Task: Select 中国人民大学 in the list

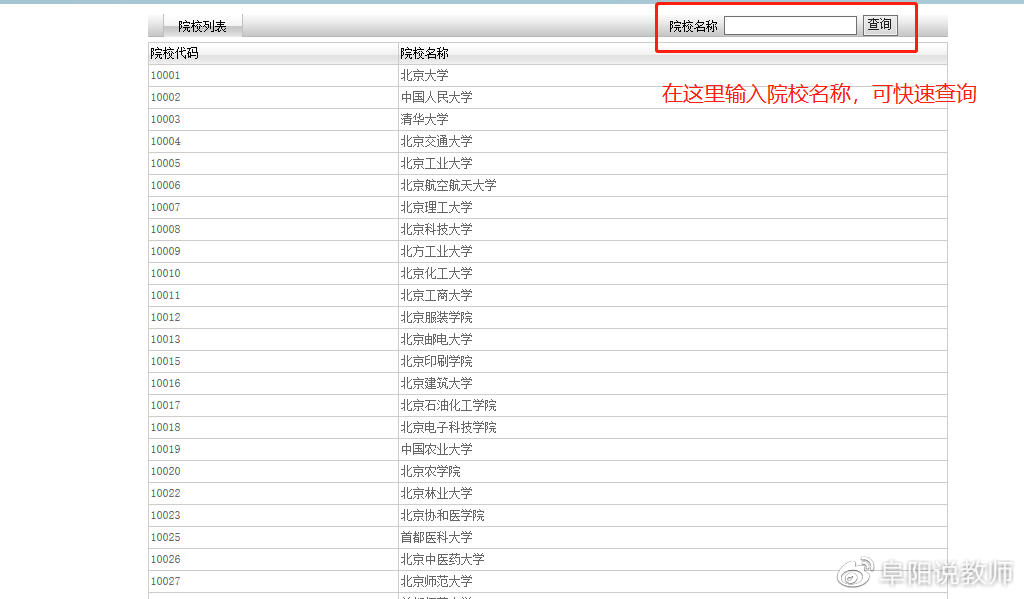Action: click(436, 97)
